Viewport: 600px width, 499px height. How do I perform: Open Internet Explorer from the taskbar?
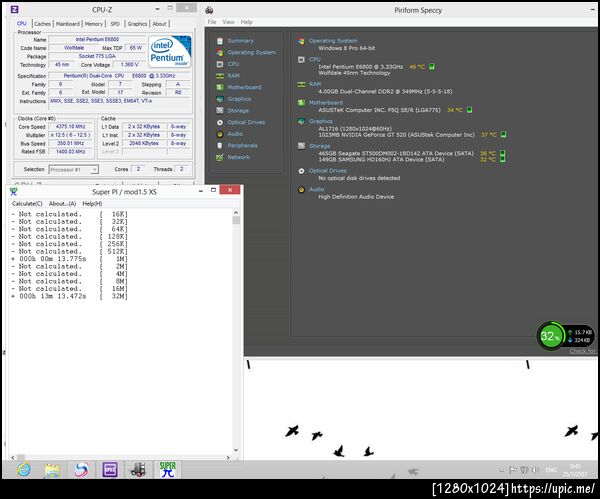(24, 470)
